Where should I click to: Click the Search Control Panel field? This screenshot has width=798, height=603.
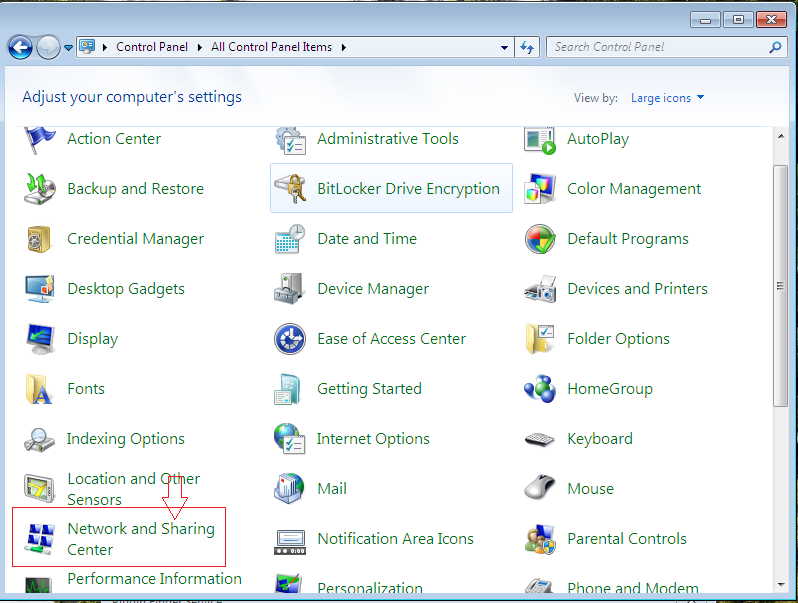666,47
